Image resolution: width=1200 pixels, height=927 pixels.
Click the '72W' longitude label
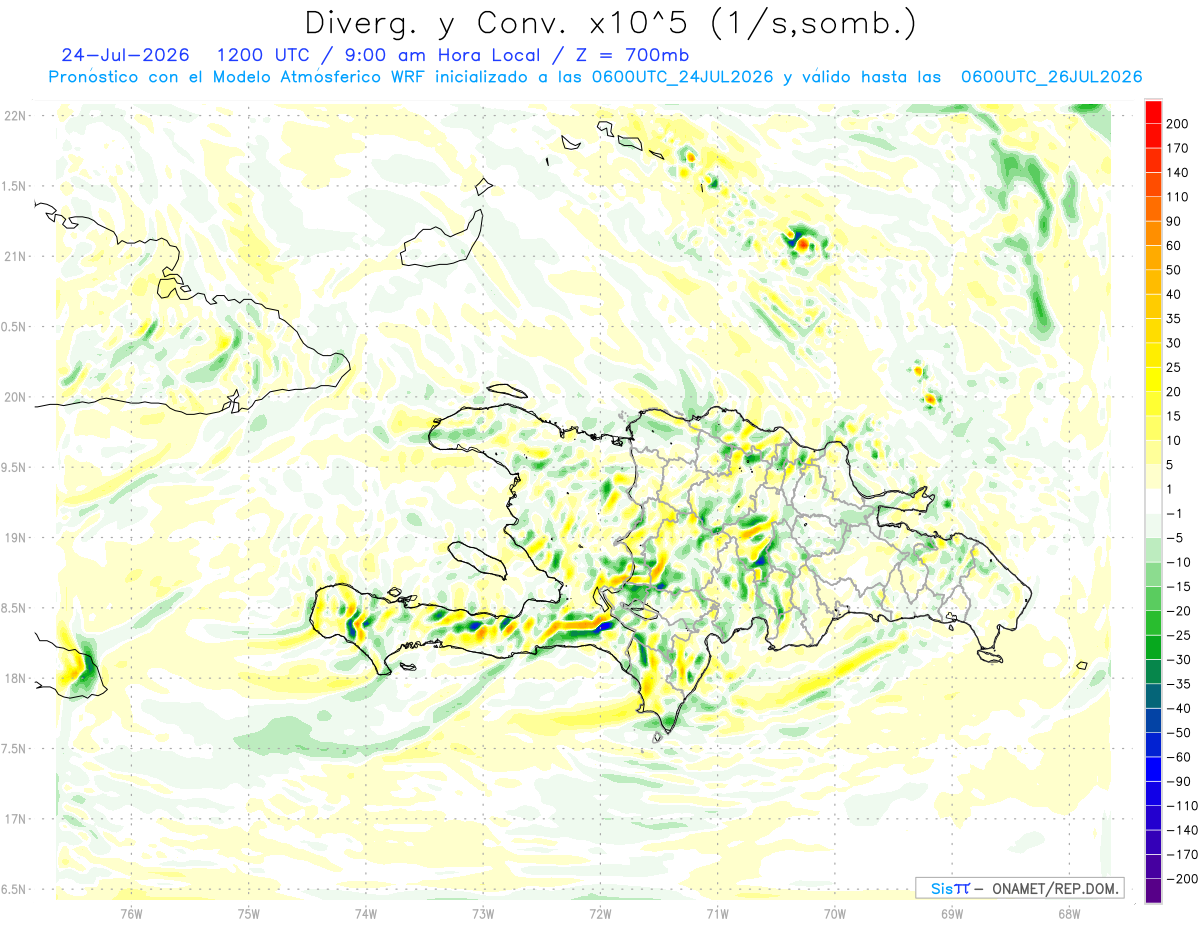(600, 913)
